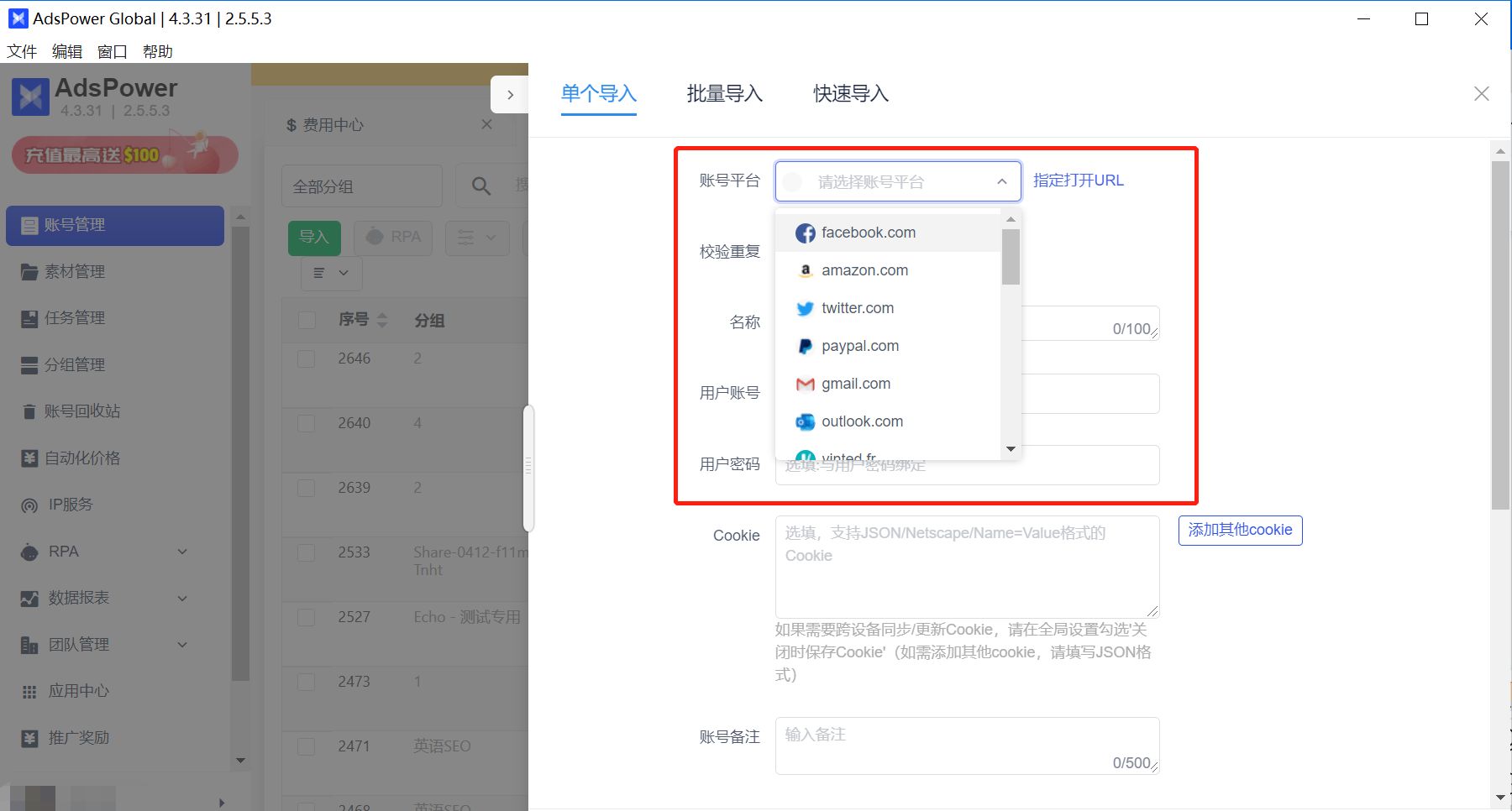Viewport: 1512px width, 811px height.
Task: Click the platform list scroll-up arrow
Action: coord(1011,219)
